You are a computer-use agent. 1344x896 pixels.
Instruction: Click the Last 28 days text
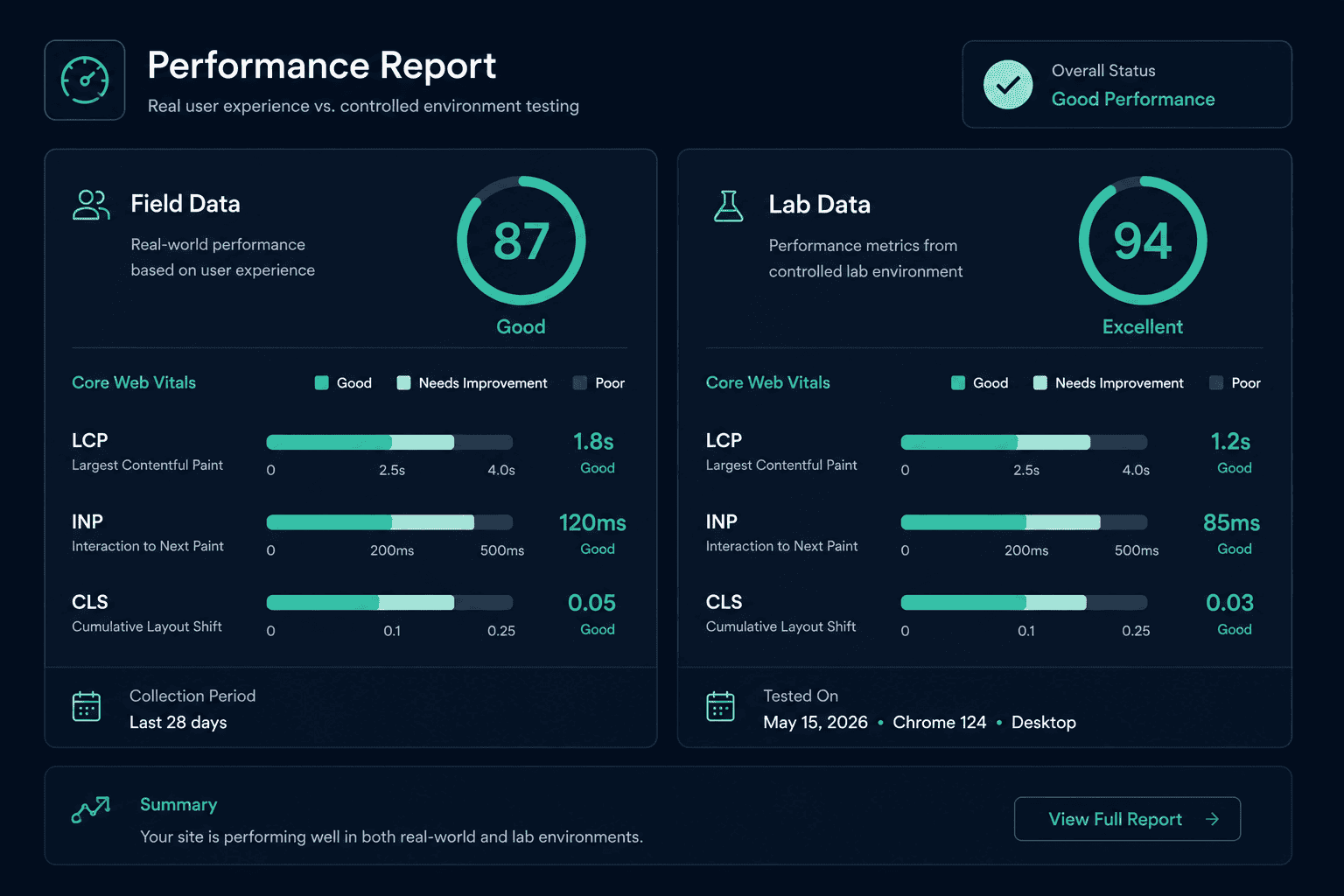[178, 723]
